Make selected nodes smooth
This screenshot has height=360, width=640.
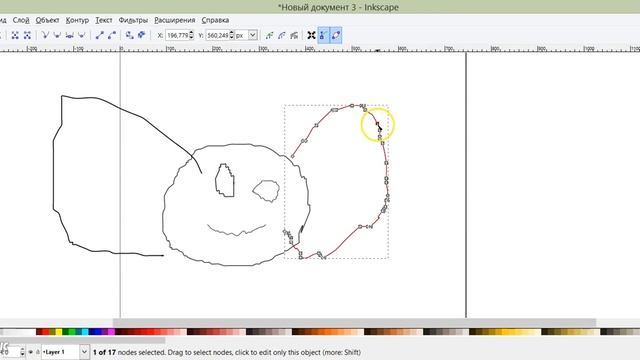57,36
